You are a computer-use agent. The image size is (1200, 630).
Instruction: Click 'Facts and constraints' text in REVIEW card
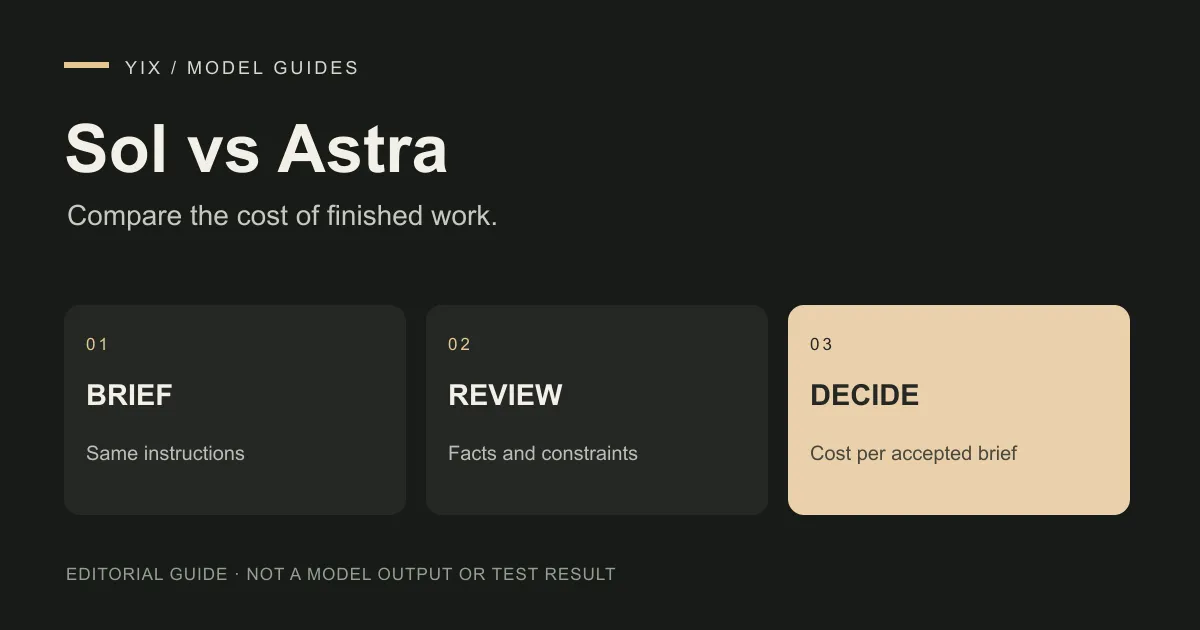(543, 453)
